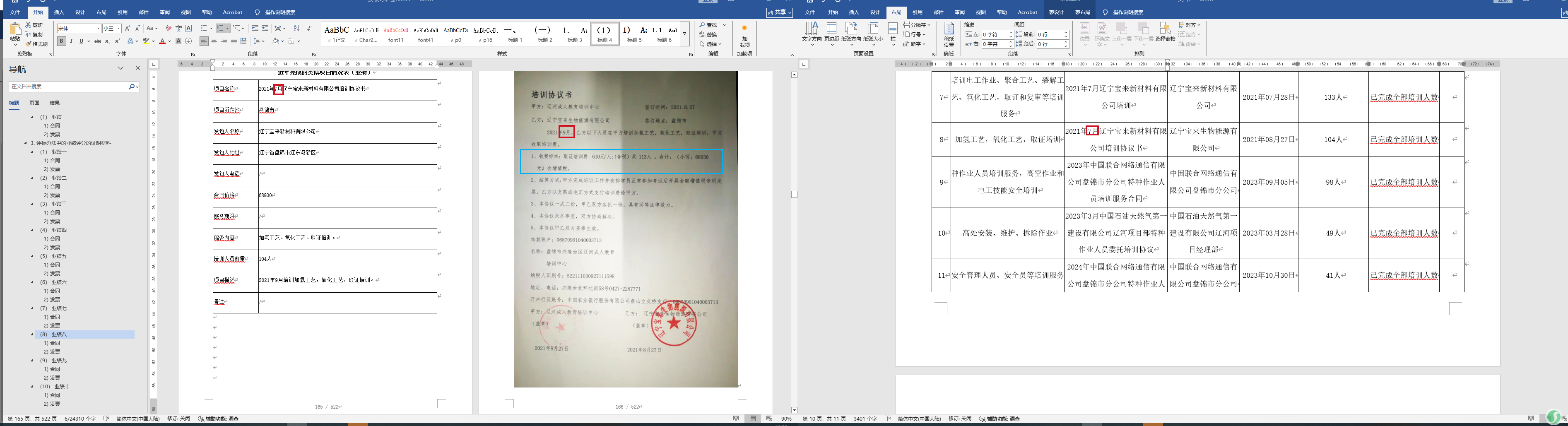Open the Table Design (表设计) tab
1568x426 pixels.
click(1057, 12)
